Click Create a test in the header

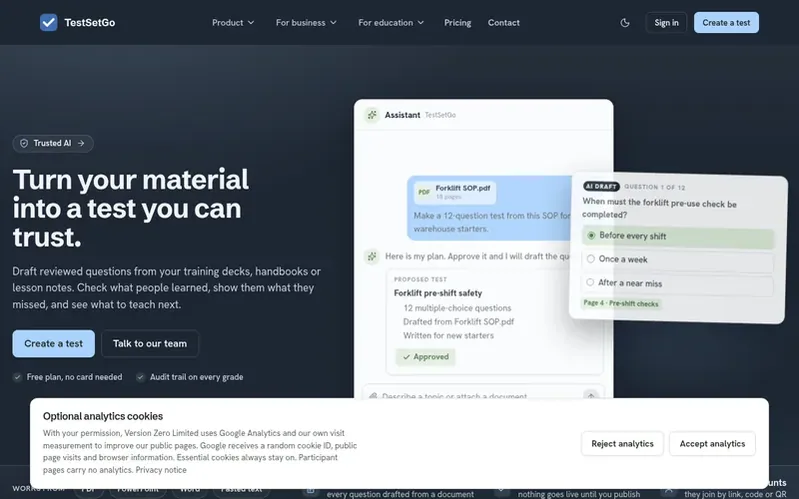point(726,22)
